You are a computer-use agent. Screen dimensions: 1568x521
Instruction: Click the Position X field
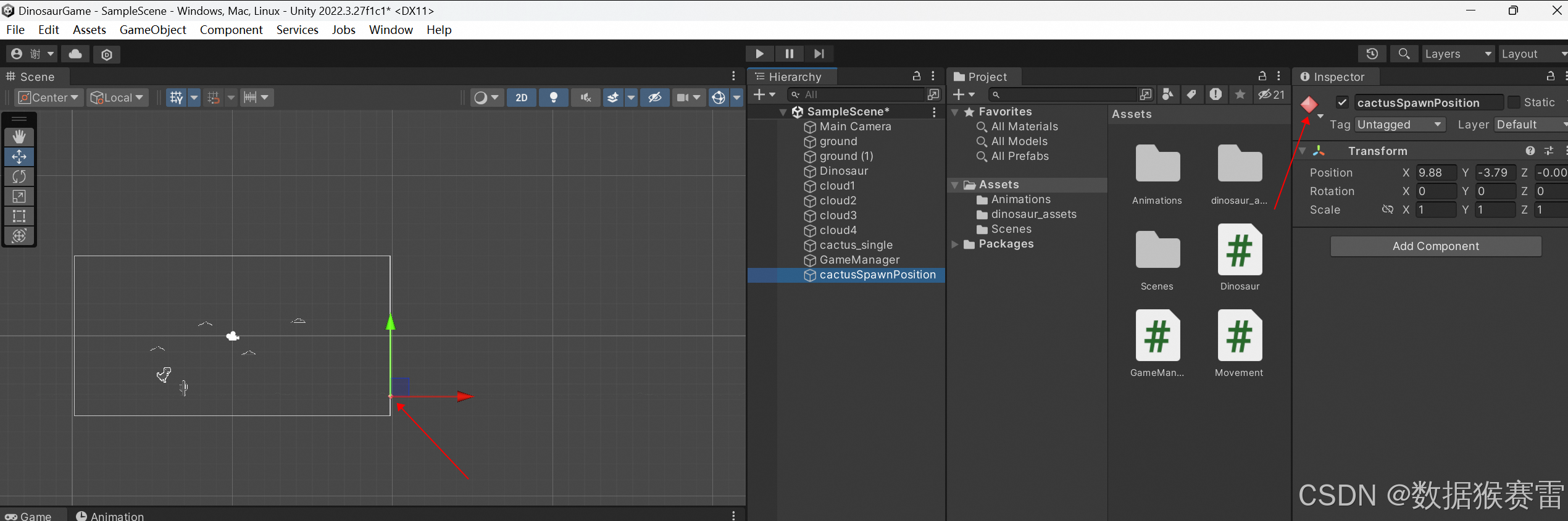1436,173
